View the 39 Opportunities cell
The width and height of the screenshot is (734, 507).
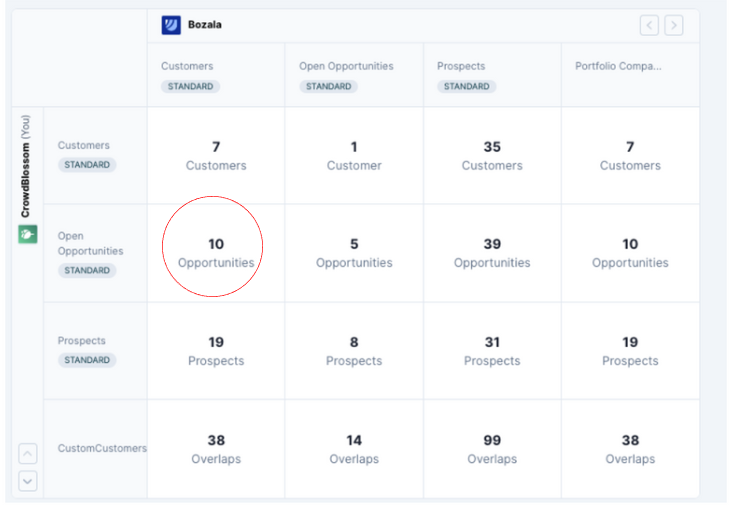492,253
